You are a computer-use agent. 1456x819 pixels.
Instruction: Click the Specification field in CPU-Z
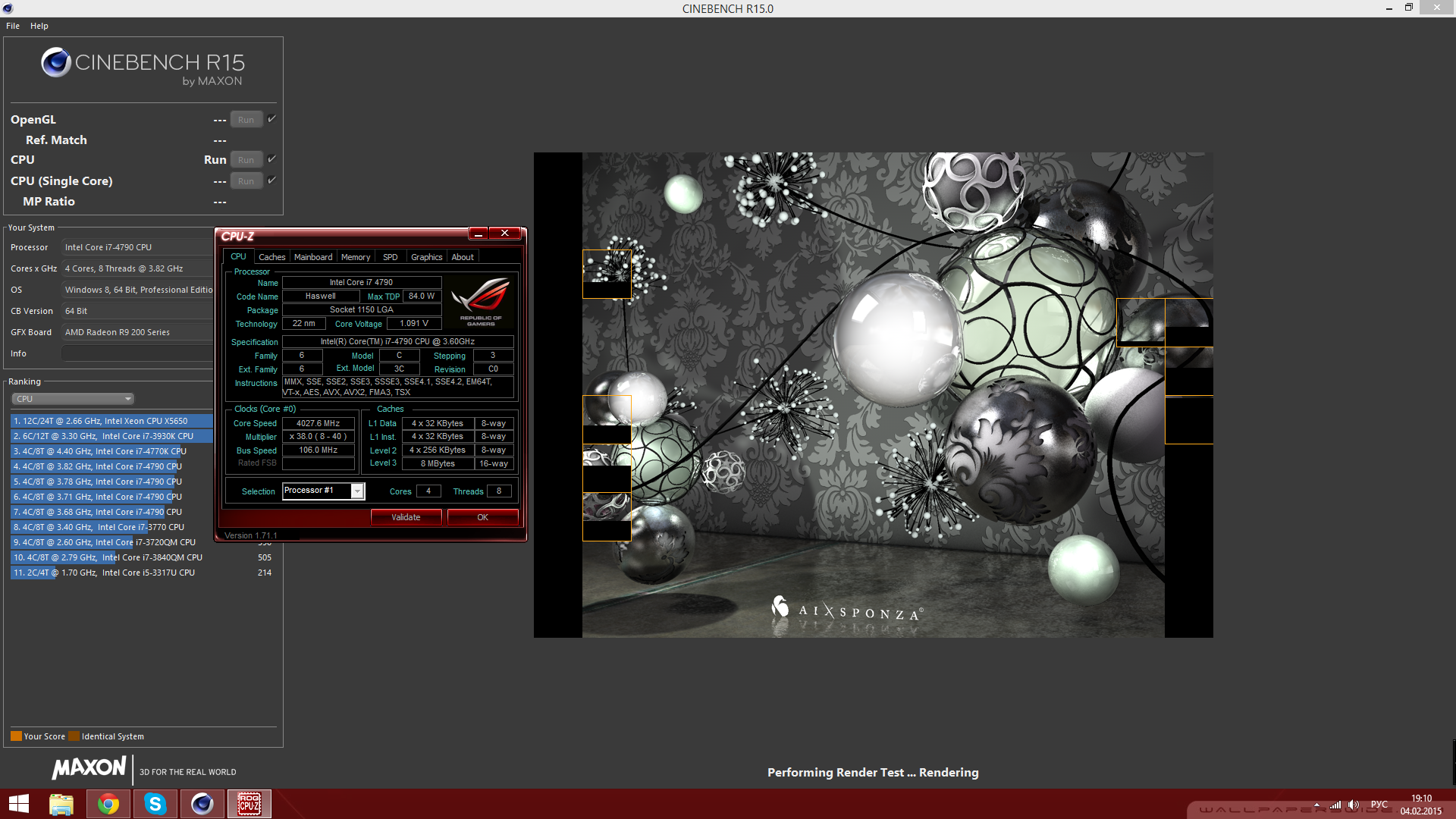397,341
